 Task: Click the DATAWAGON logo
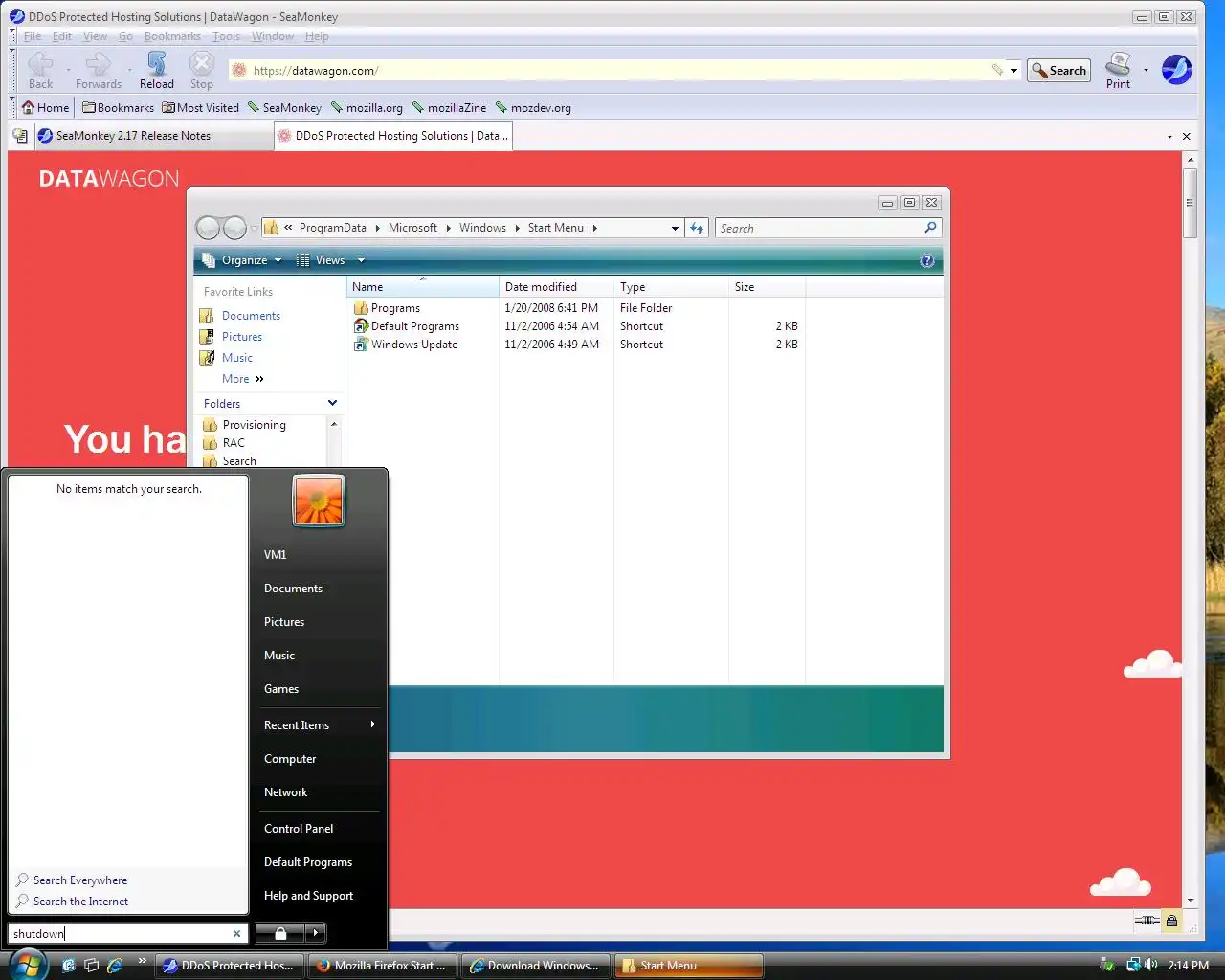(x=109, y=179)
